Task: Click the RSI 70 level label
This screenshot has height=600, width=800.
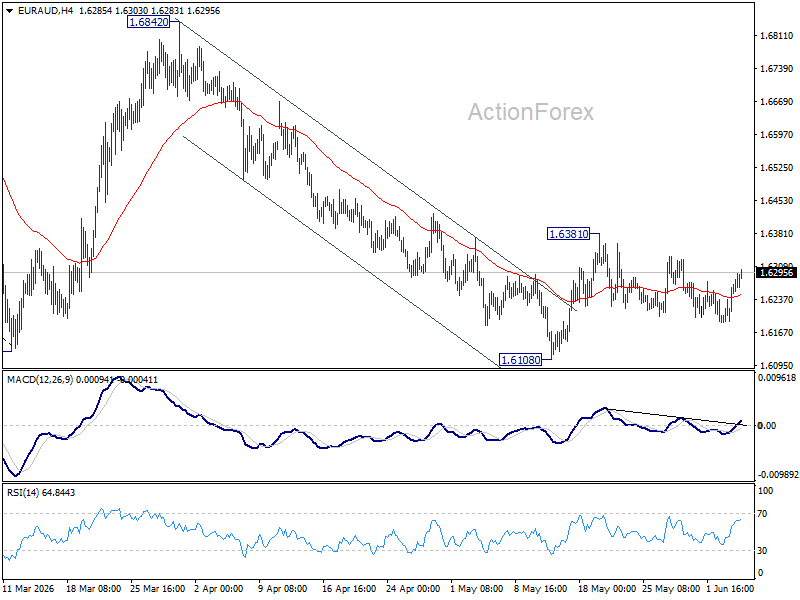Action: tap(763, 514)
